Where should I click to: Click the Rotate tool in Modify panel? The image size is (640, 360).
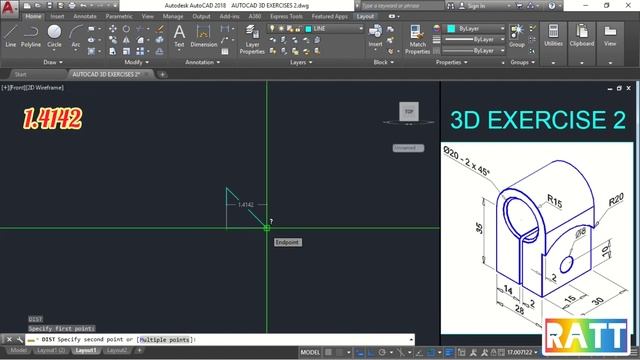[x=127, y=29]
